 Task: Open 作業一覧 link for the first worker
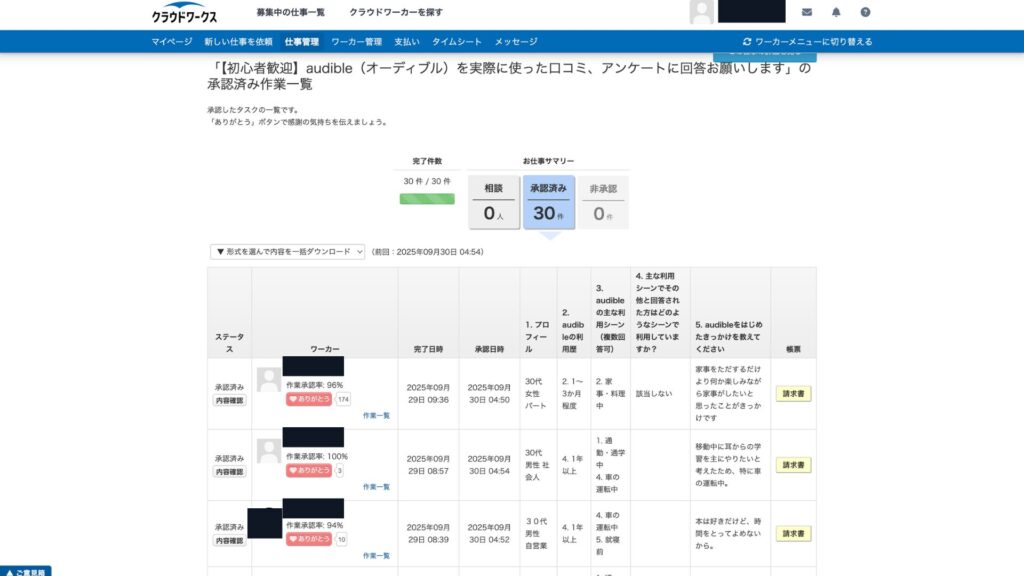(376, 415)
